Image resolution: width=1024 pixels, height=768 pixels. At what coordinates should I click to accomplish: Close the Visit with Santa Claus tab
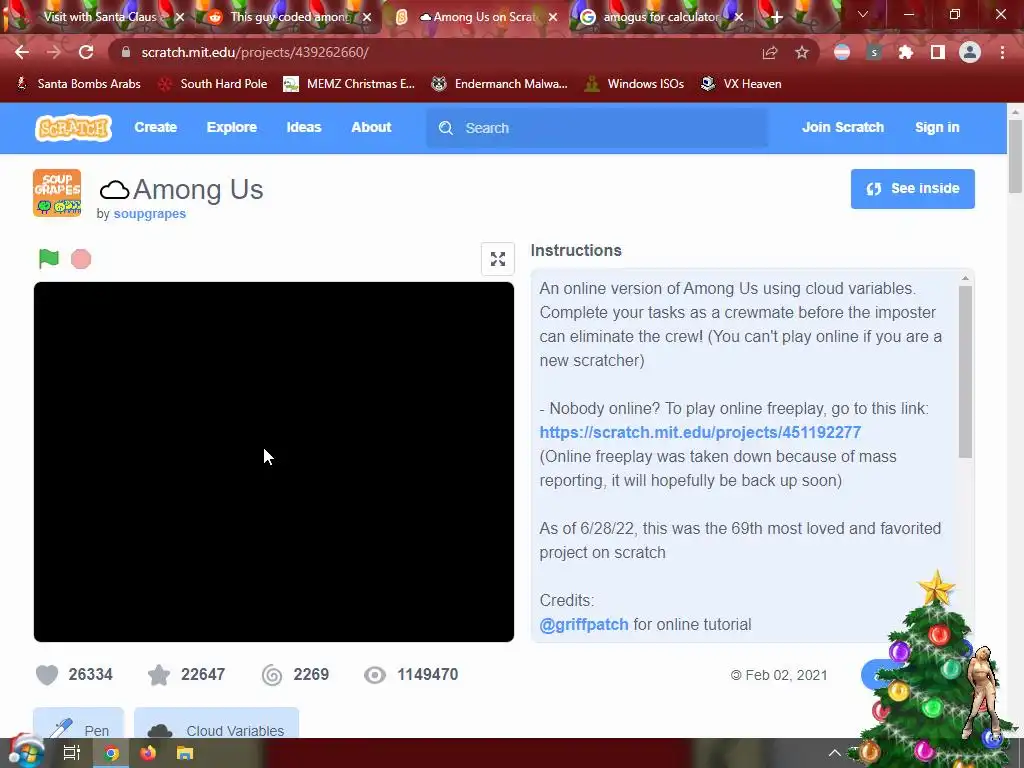pyautogui.click(x=180, y=17)
